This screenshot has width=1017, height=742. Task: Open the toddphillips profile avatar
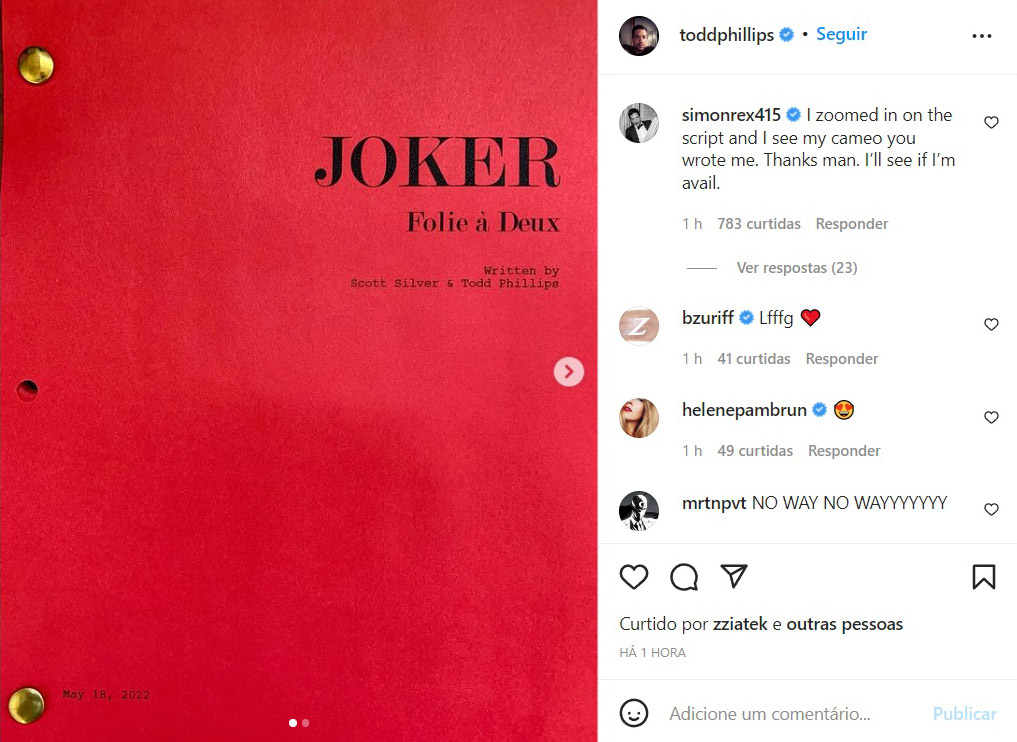[639, 36]
